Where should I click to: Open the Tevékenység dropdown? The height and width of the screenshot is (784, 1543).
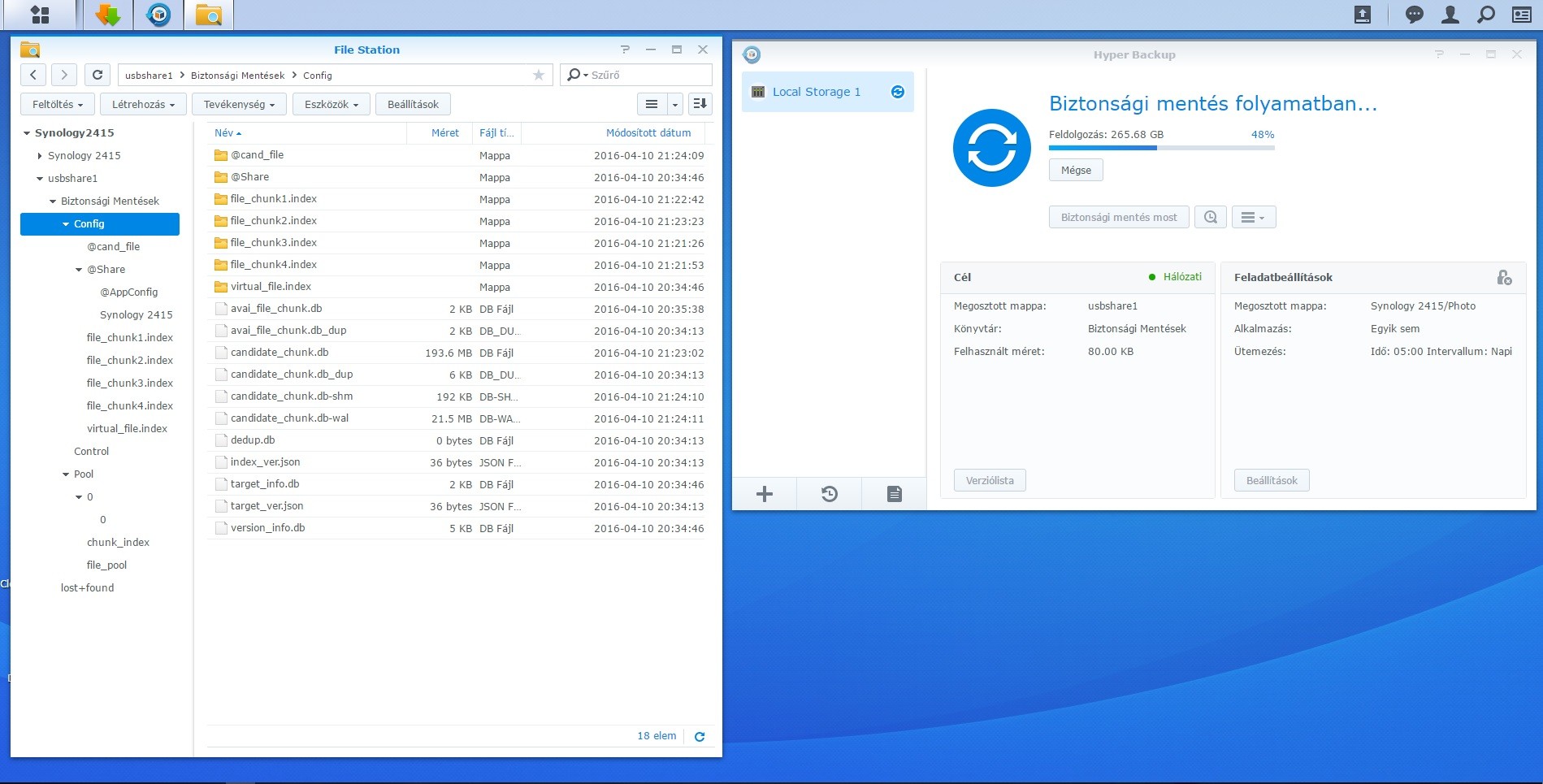pos(239,104)
